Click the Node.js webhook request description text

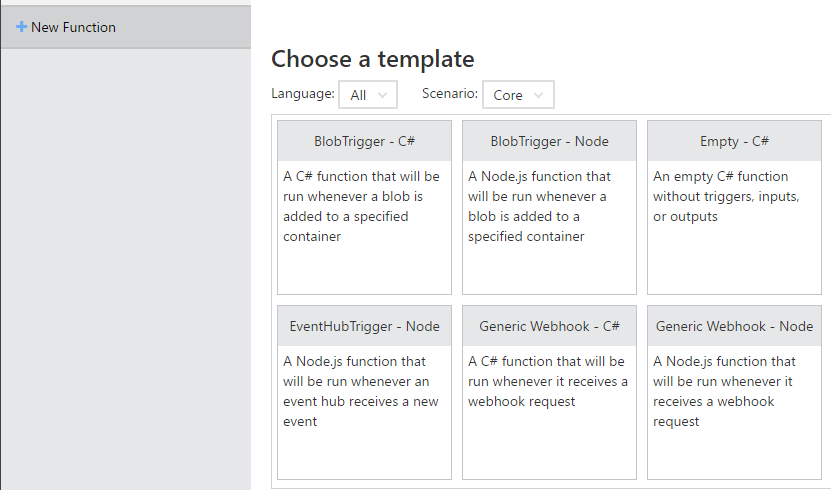pos(724,391)
